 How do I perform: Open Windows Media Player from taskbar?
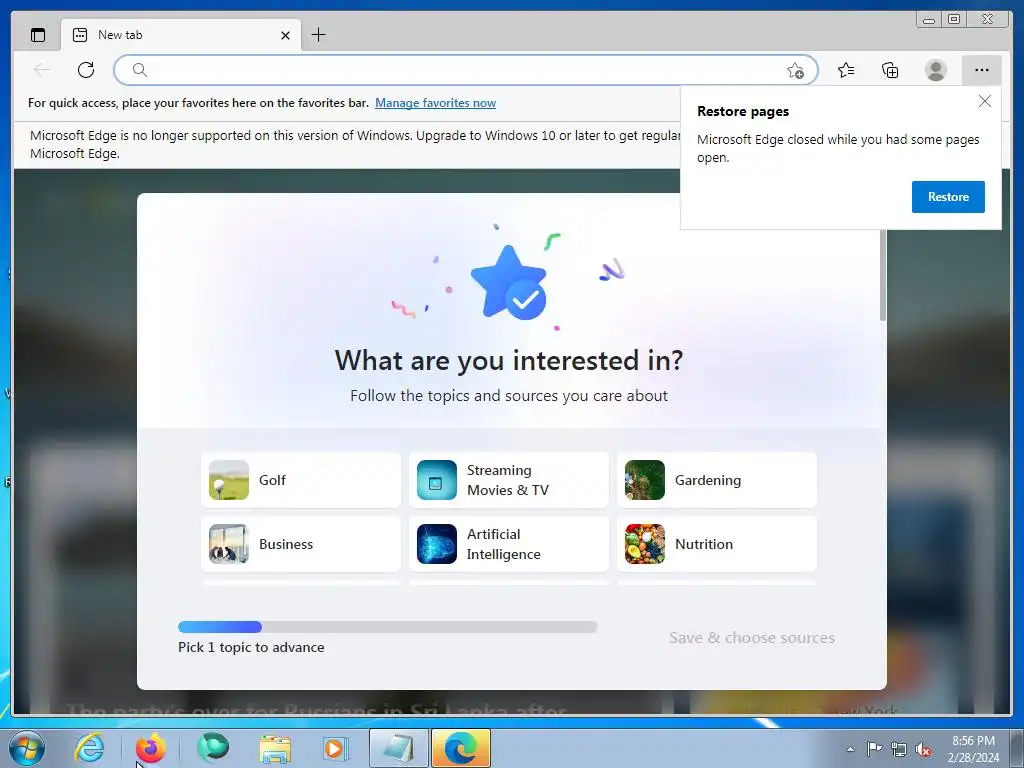[336, 748]
